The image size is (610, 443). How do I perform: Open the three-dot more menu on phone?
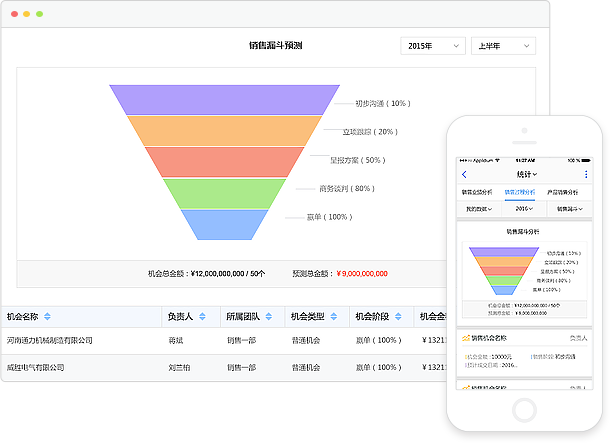pos(586,175)
